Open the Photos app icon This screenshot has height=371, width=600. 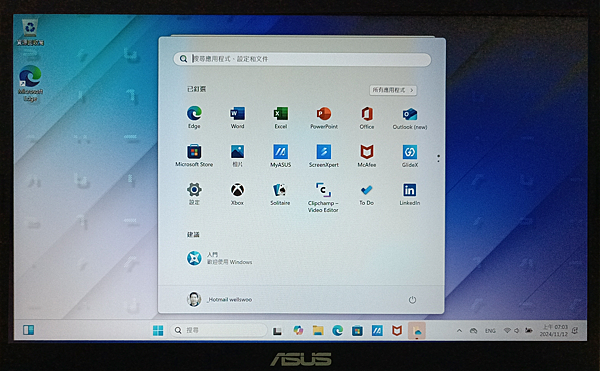click(x=237, y=155)
